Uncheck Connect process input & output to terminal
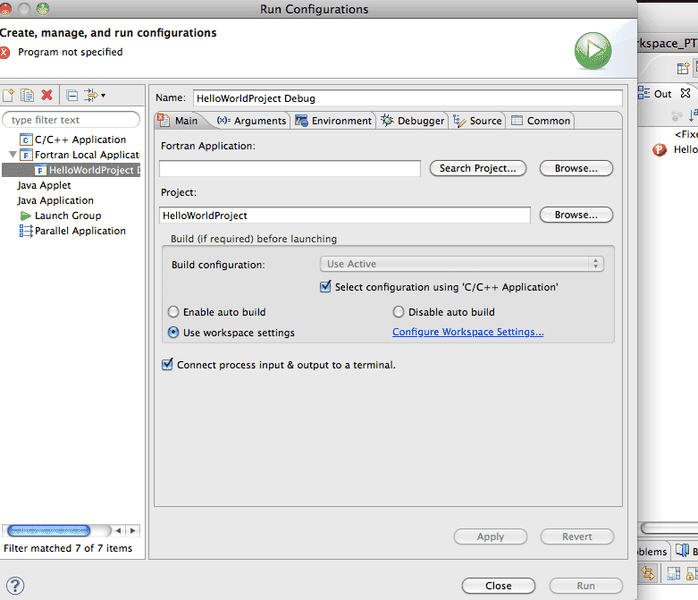698x600 pixels. 167,365
